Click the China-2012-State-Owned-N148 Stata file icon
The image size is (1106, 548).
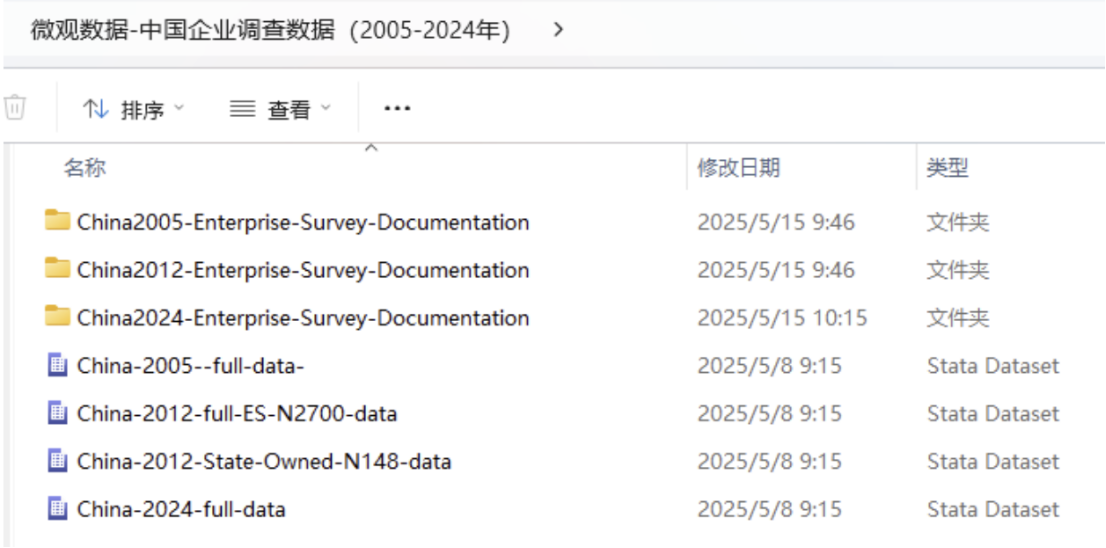pos(58,461)
